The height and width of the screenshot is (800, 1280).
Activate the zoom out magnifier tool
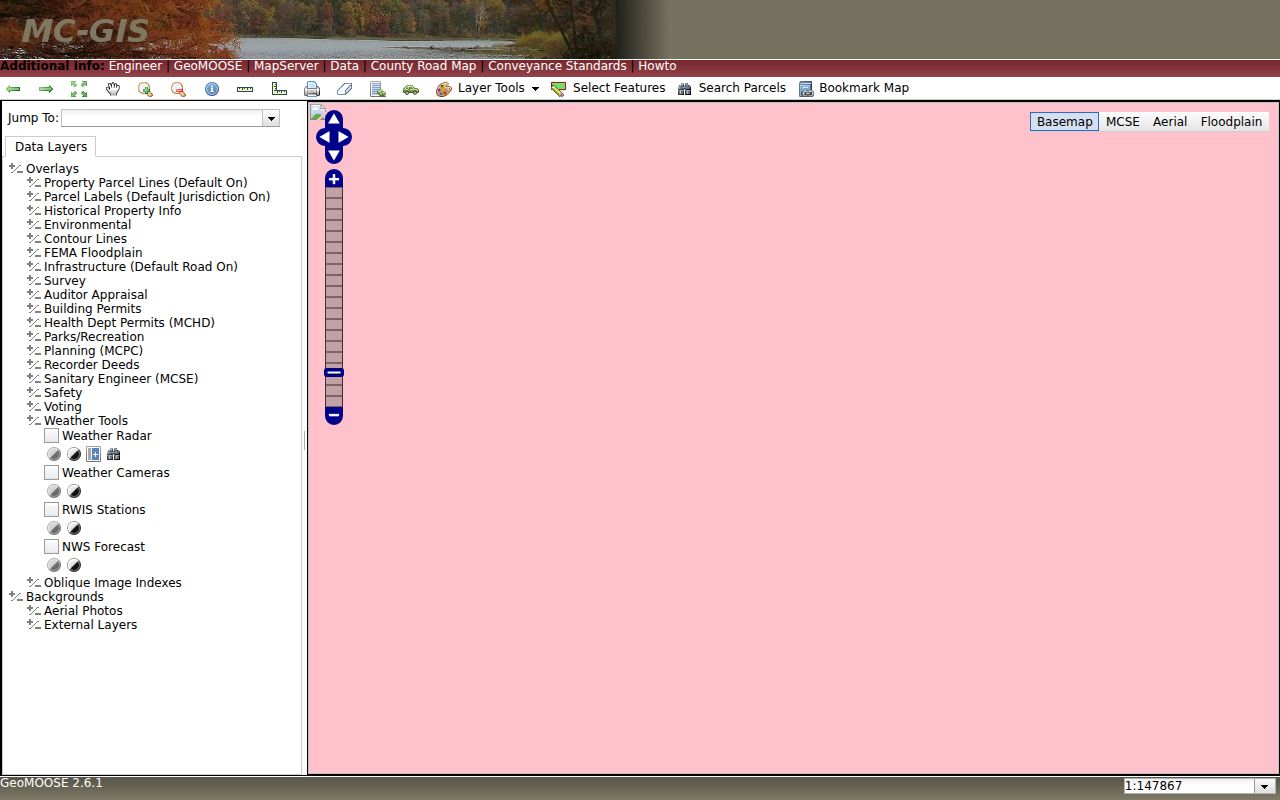coord(179,89)
